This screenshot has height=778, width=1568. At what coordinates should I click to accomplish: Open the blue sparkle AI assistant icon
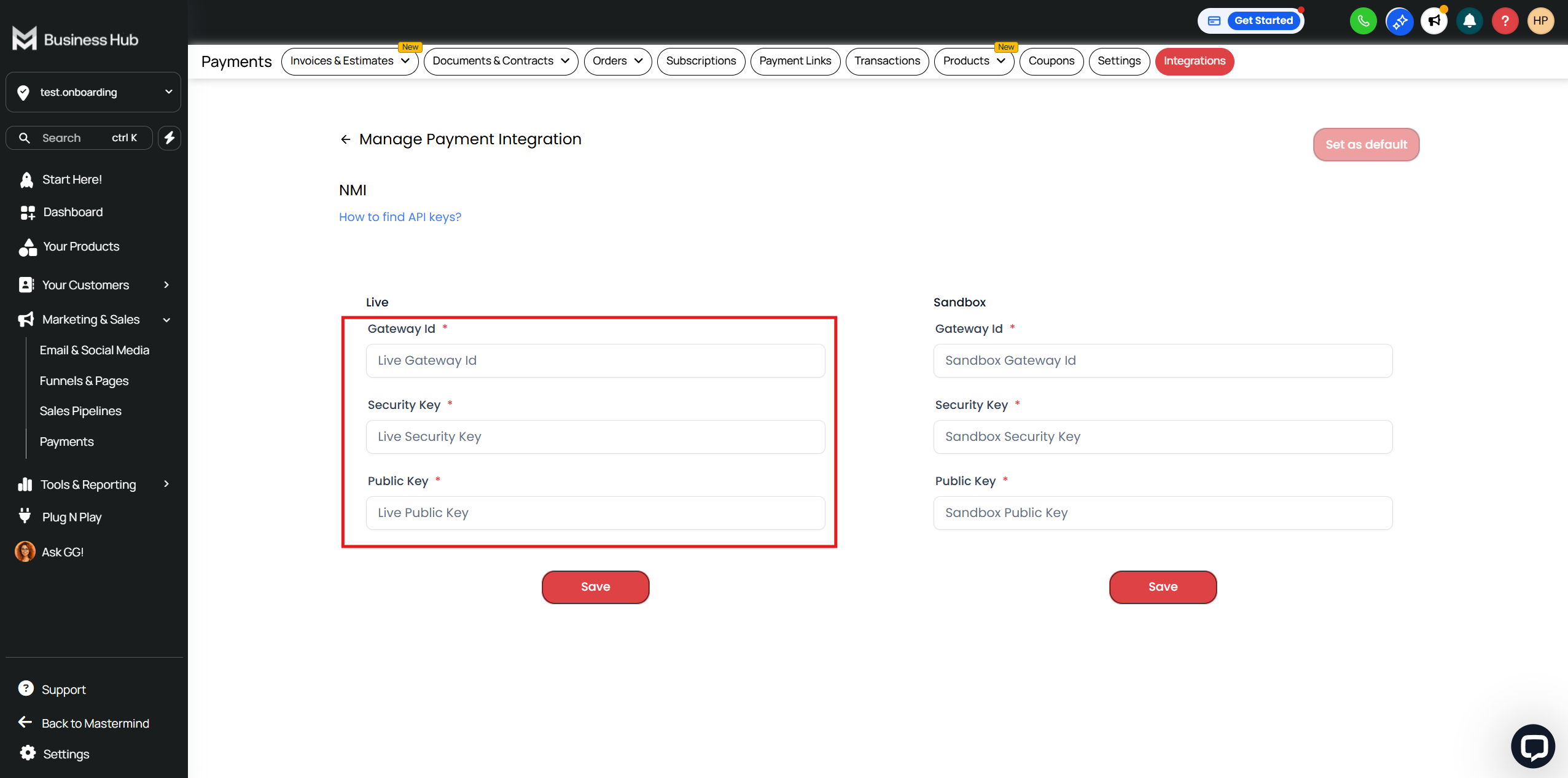pos(1399,21)
